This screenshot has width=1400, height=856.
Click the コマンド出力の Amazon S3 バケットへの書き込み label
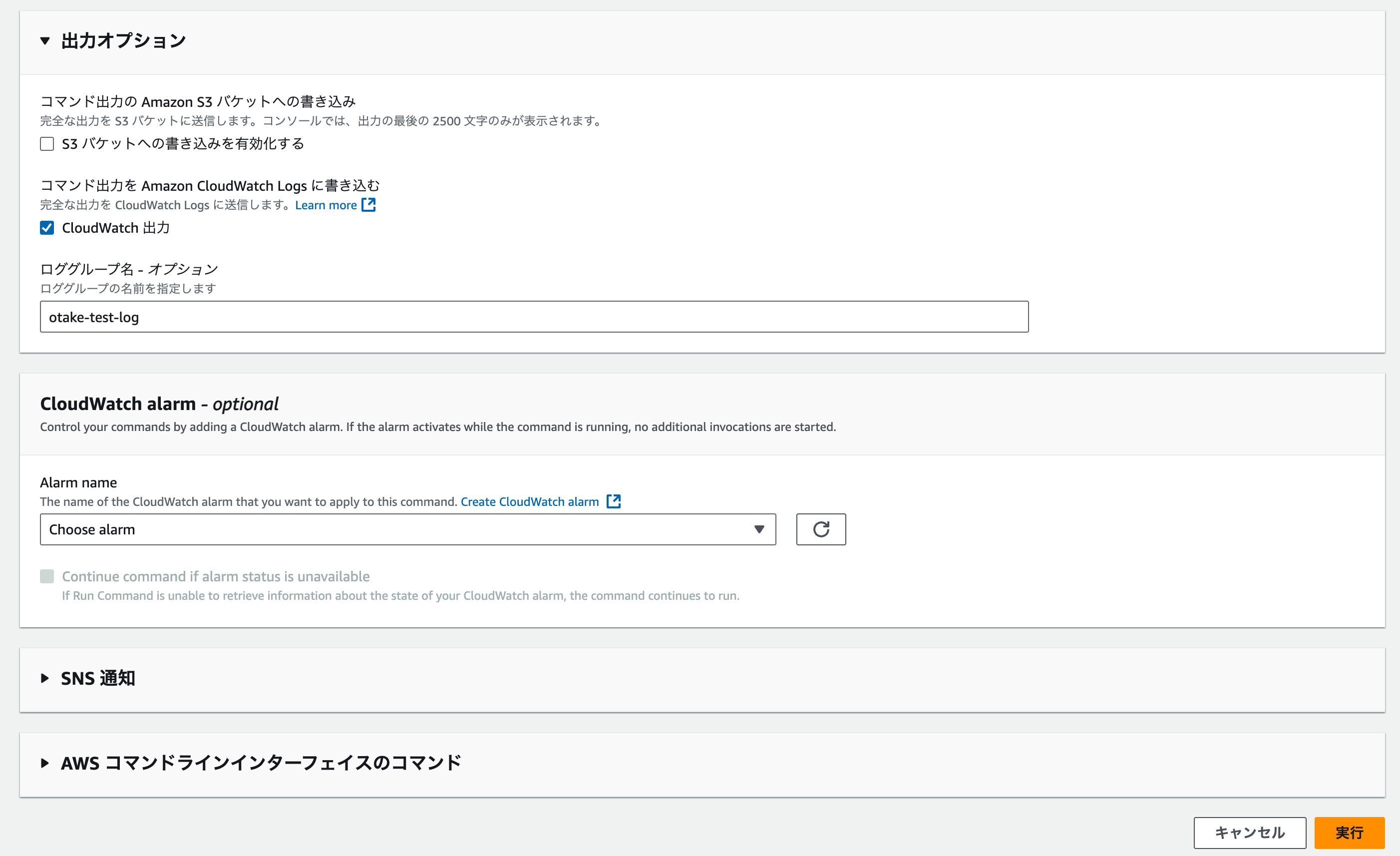(x=198, y=102)
